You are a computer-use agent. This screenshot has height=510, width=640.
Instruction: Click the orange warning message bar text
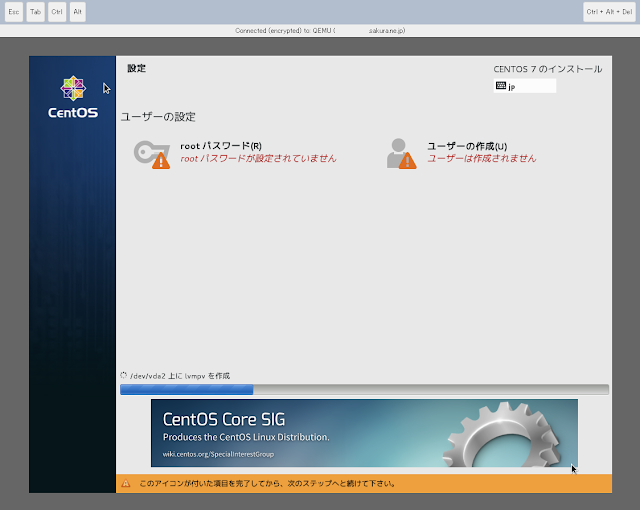tap(267, 483)
